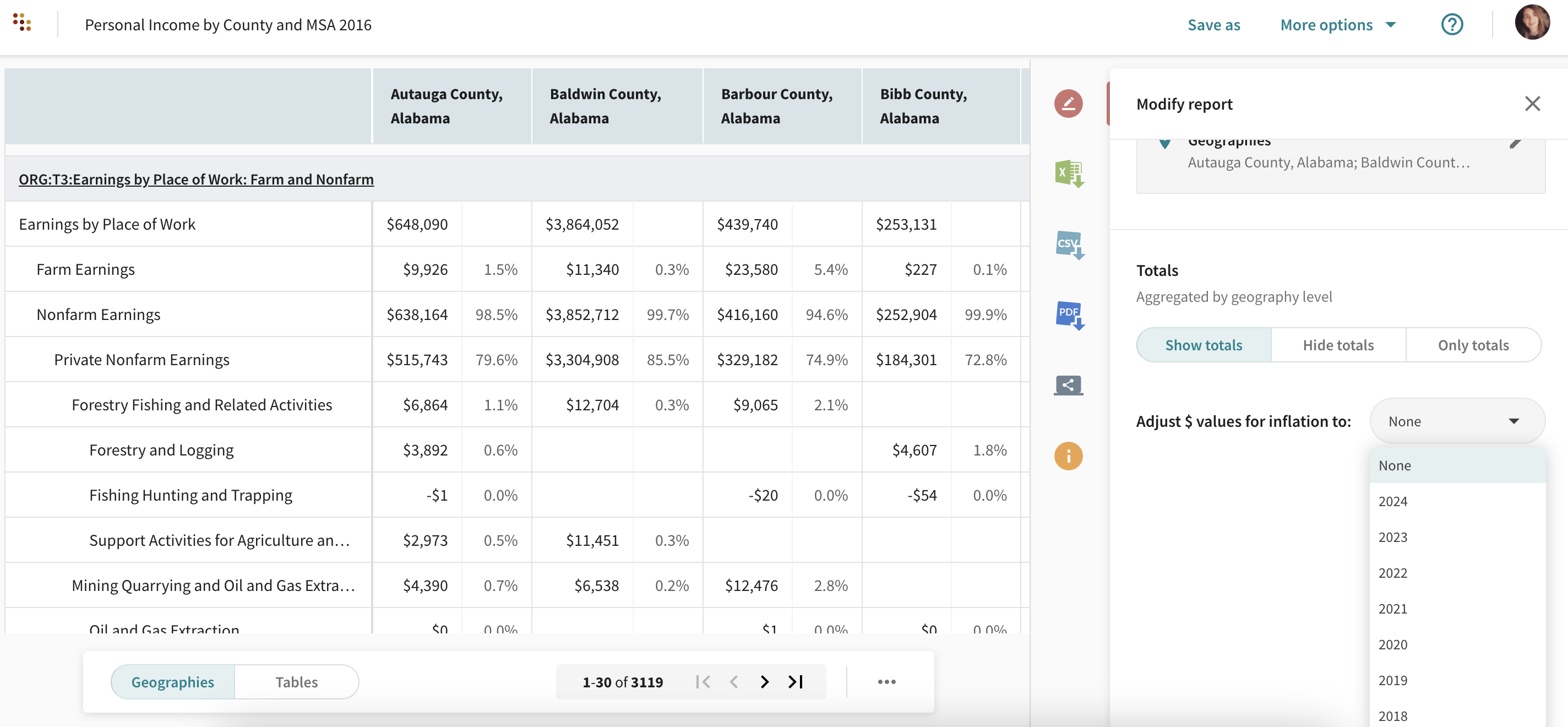
Task: Switch to the Tables tab
Action: [296, 682]
